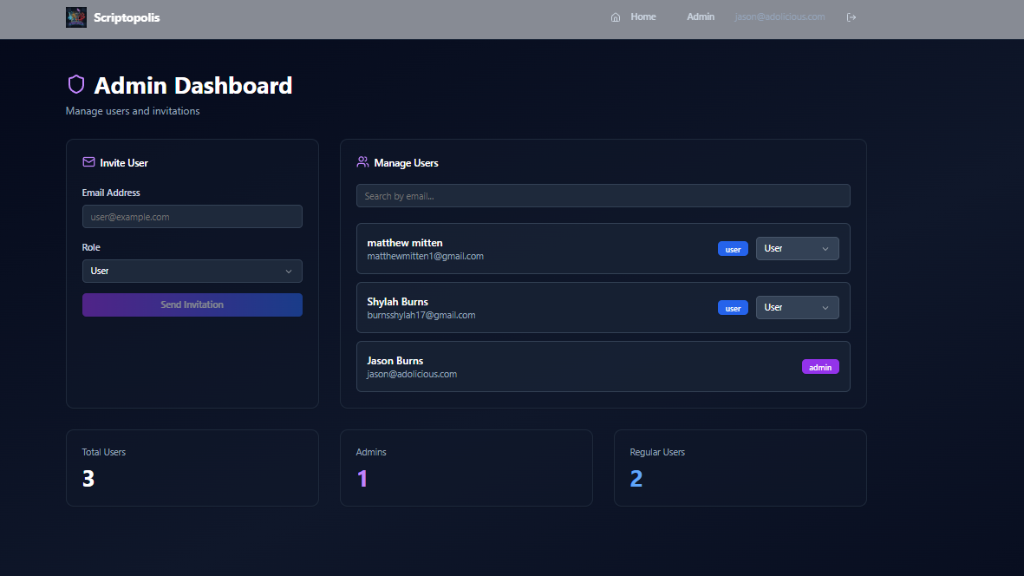Click the Admin Dashboard heading
Viewport: 1024px width, 576px height.
(193, 86)
